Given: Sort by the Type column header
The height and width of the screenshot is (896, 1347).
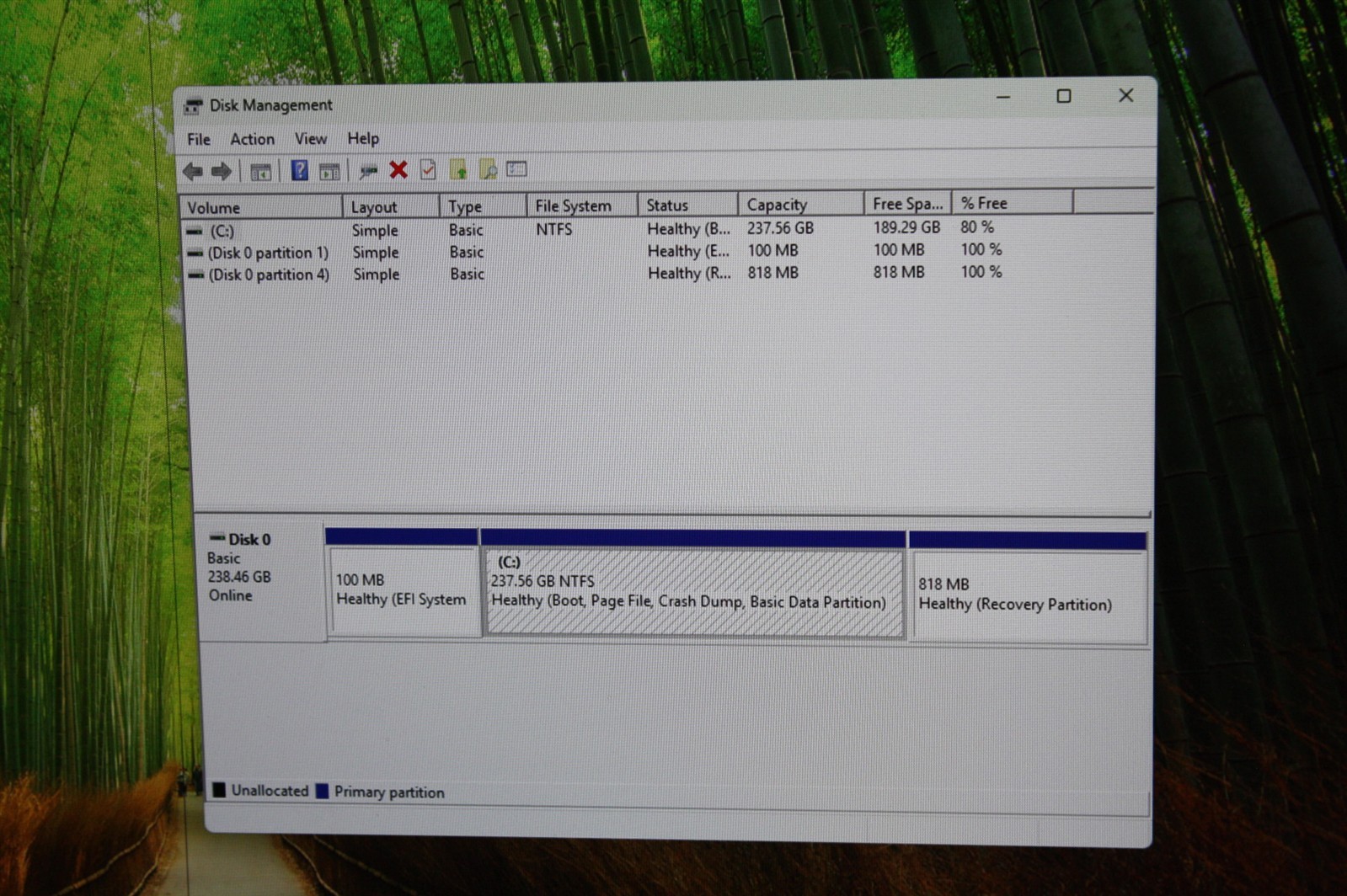Looking at the screenshot, I should coord(483,205).
